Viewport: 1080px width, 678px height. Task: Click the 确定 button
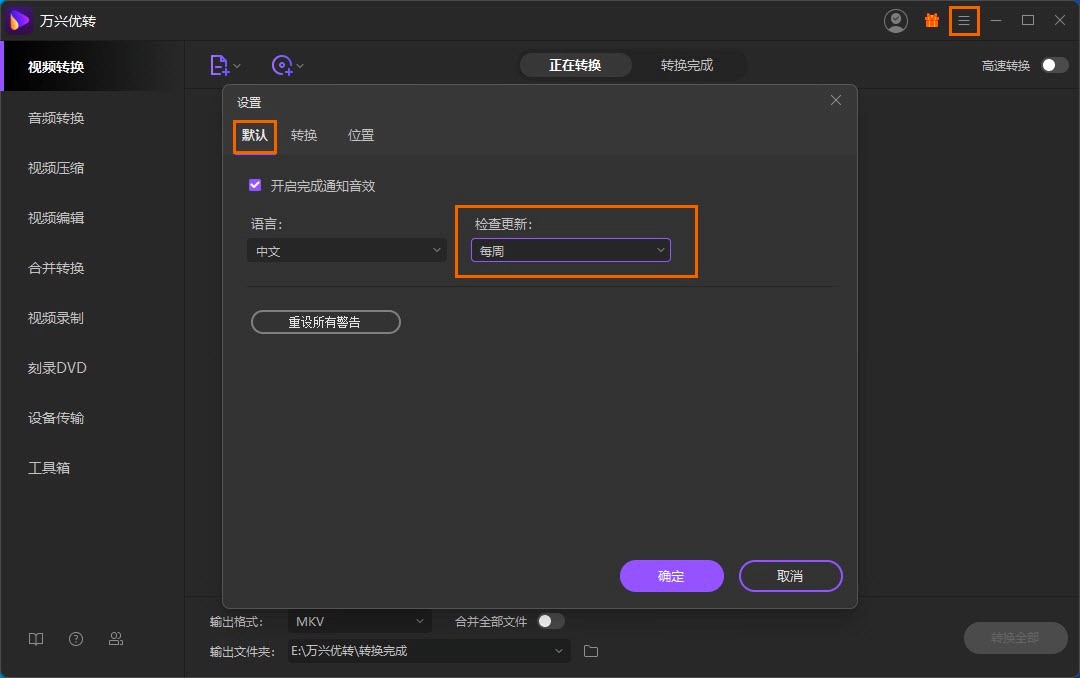(671, 576)
